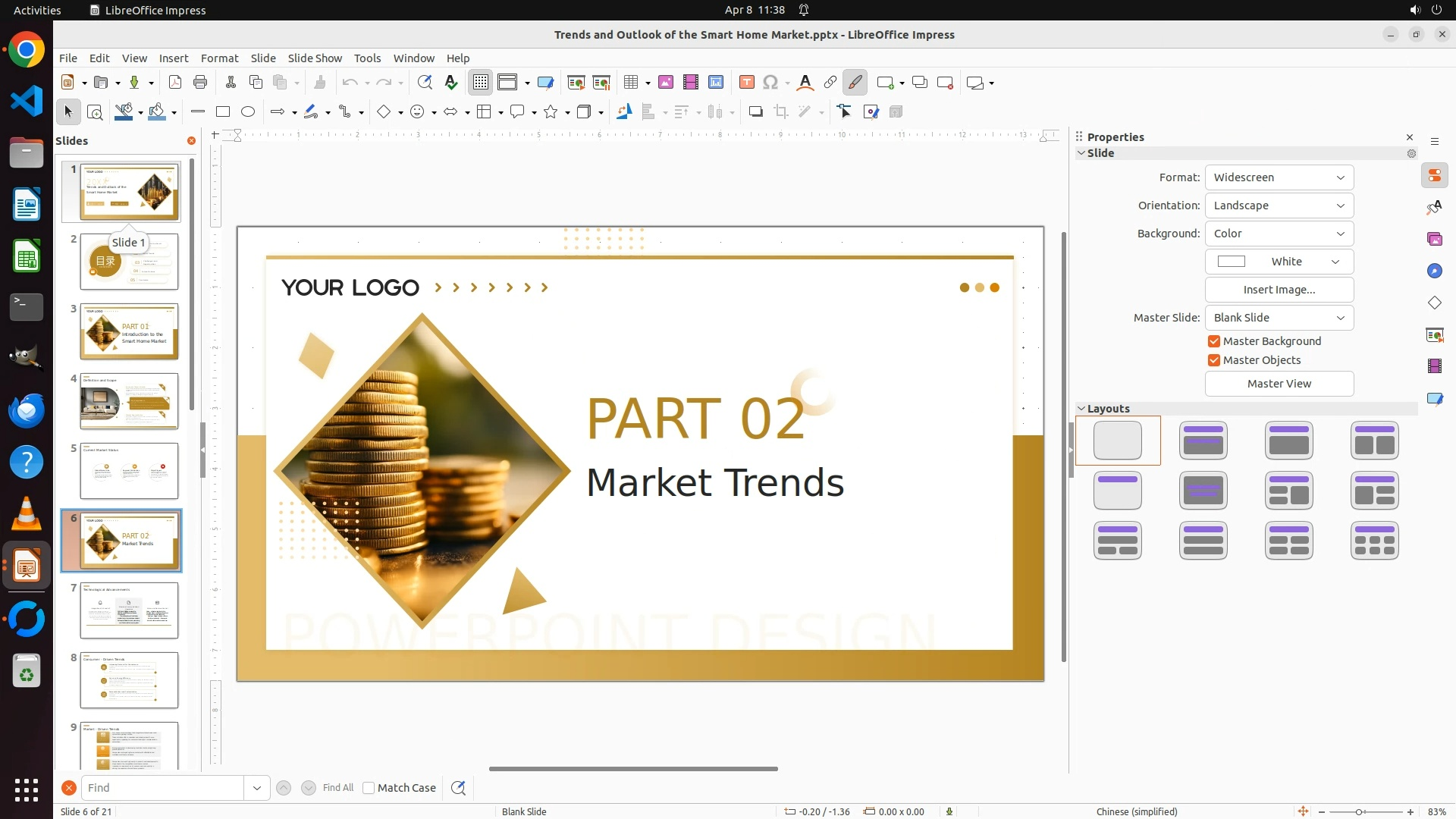
Task: Collapse the Layouts section expander
Action: pos(1081,409)
